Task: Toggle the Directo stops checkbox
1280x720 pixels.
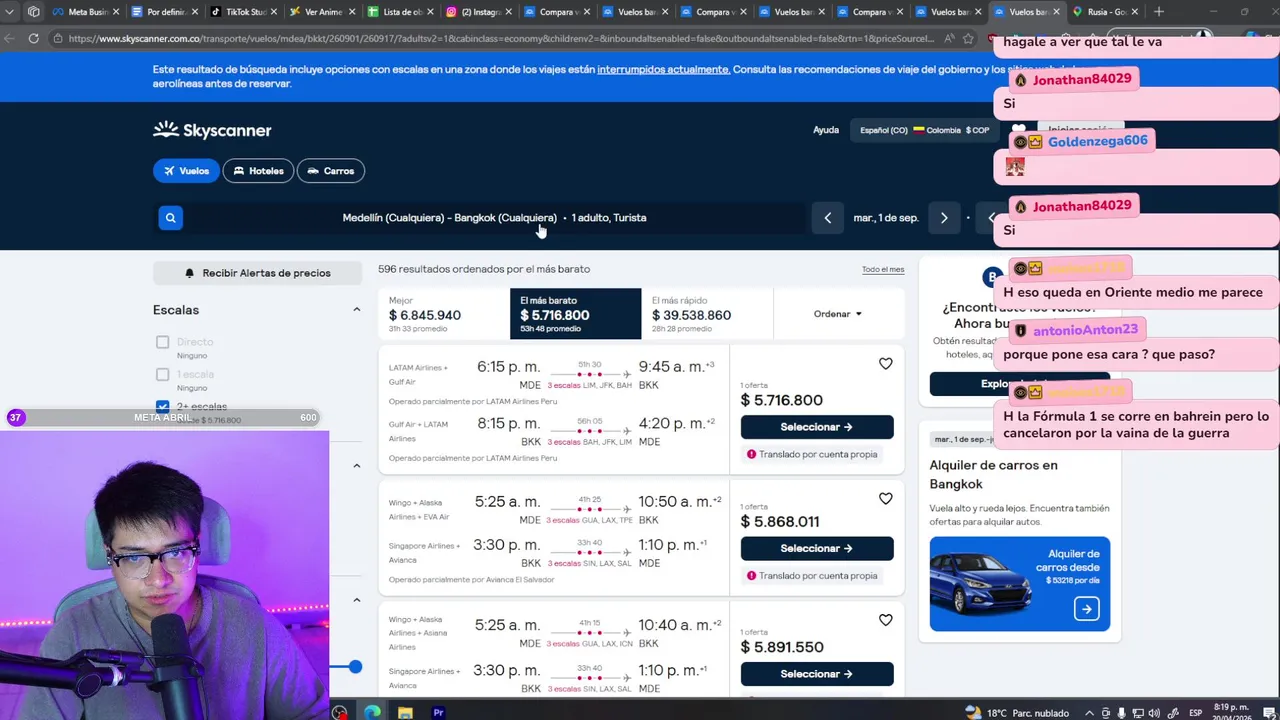Action: click(162, 342)
